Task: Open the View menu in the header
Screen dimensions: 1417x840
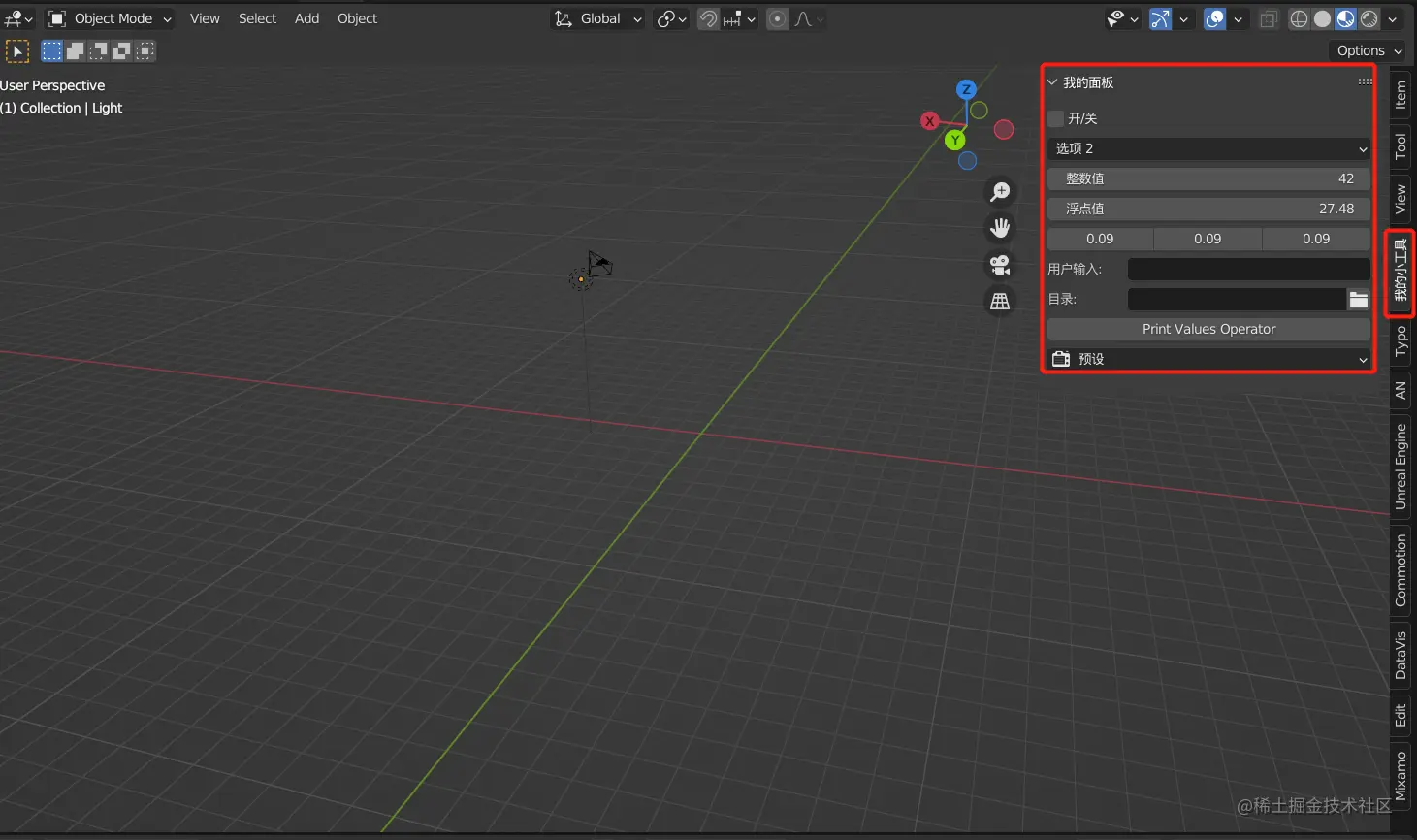Action: [205, 18]
